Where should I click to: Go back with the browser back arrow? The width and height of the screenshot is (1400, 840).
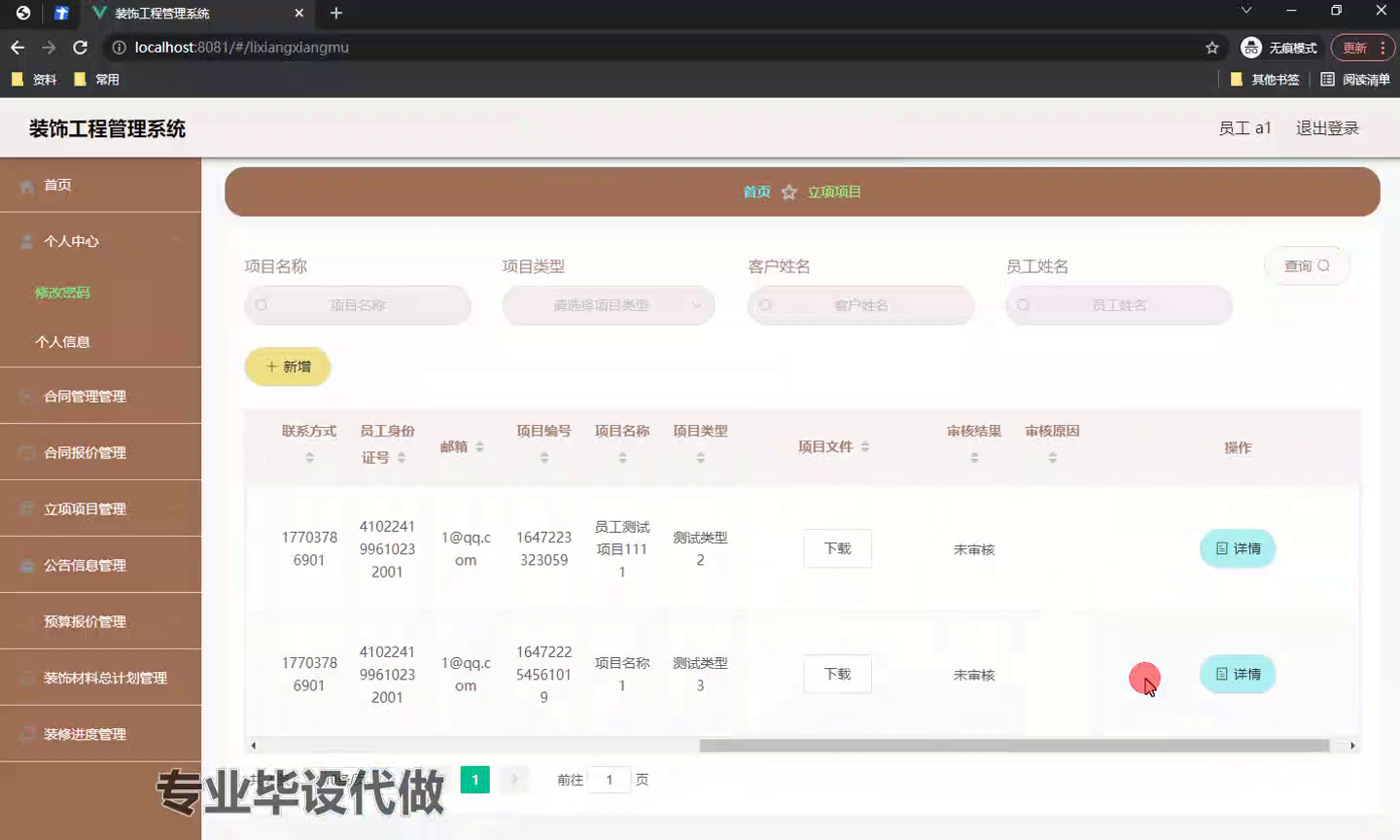pyautogui.click(x=17, y=48)
